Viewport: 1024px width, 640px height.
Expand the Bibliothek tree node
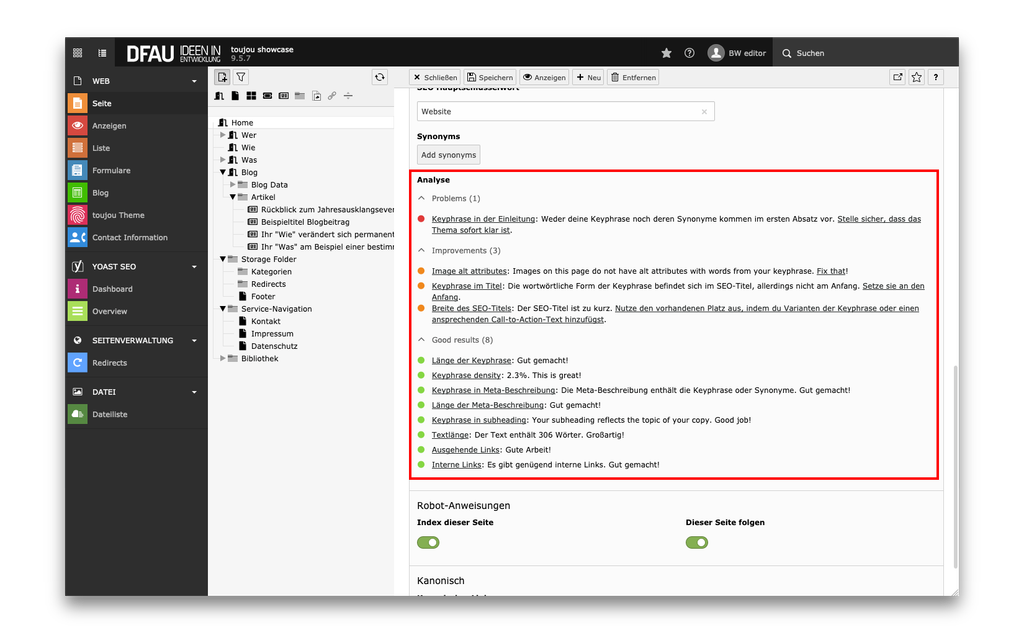point(223,358)
